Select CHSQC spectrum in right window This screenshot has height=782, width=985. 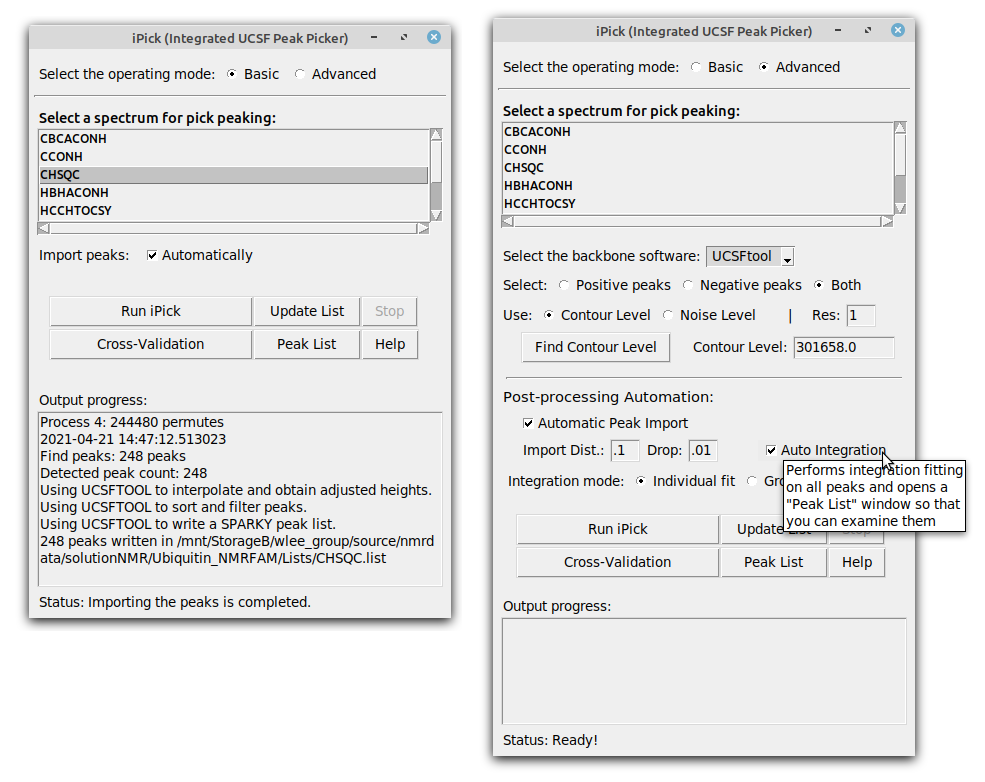click(697, 168)
